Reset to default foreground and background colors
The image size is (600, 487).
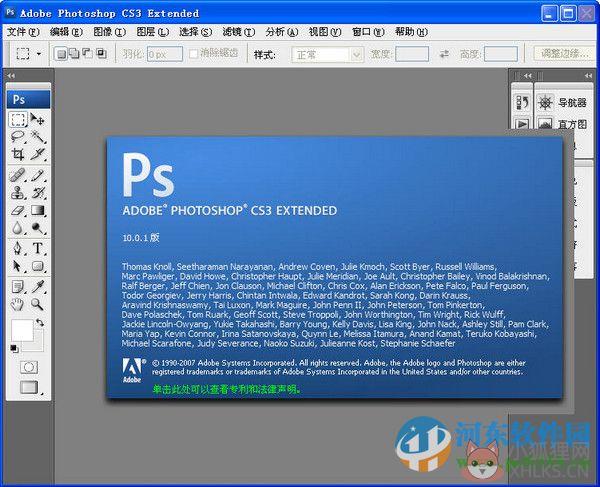tap(14, 348)
